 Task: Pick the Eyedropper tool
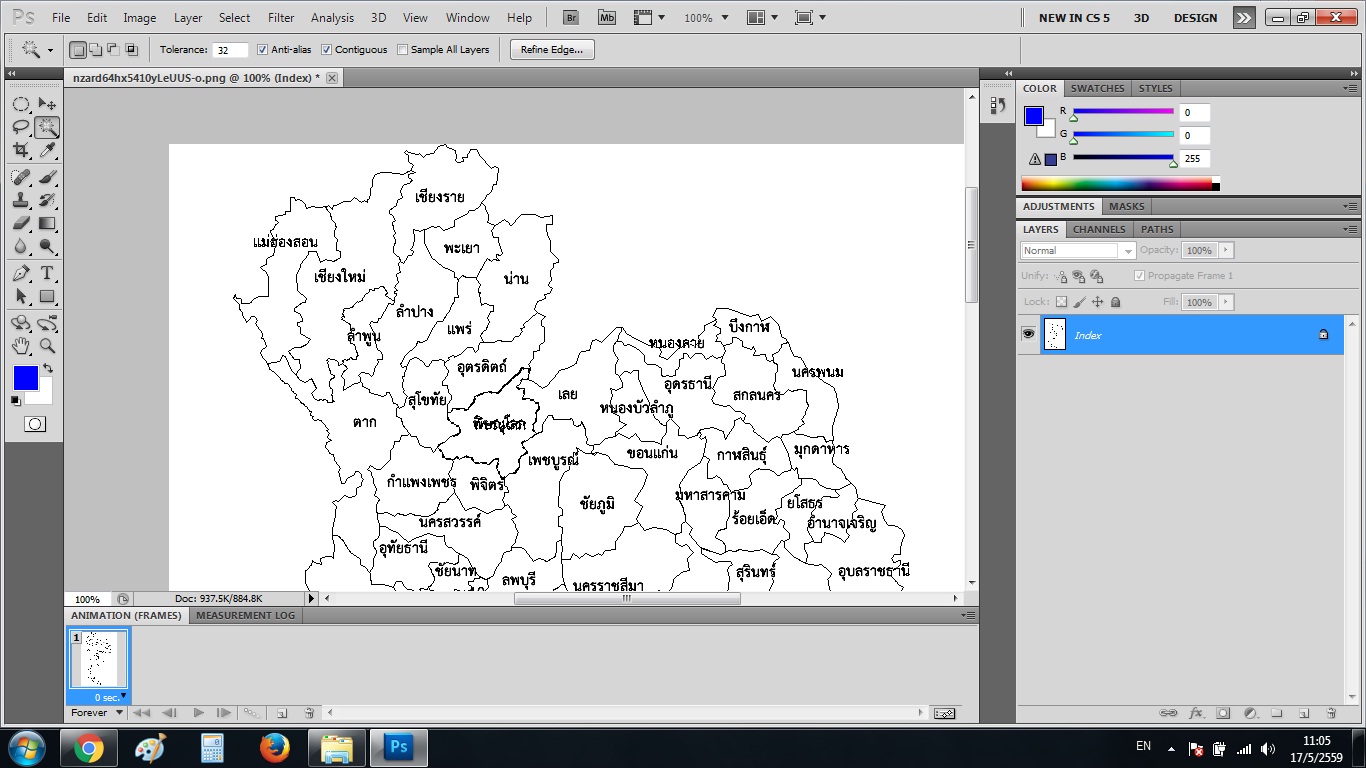point(47,150)
